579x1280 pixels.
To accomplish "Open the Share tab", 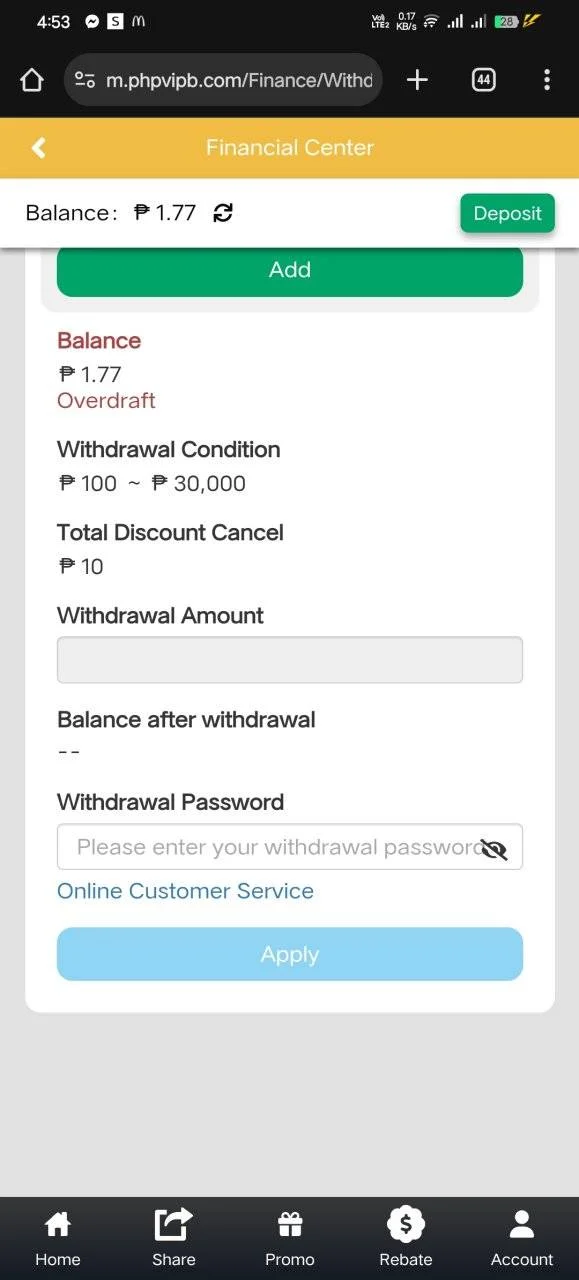I will tap(174, 1238).
